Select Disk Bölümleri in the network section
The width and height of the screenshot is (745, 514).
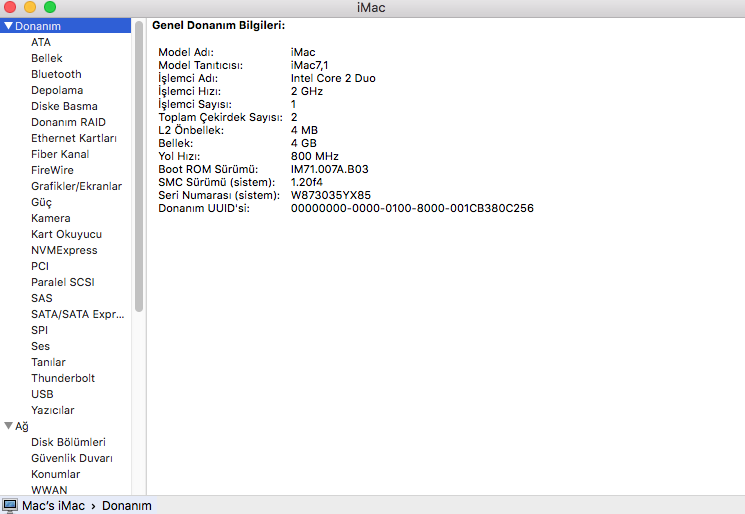pos(68,442)
